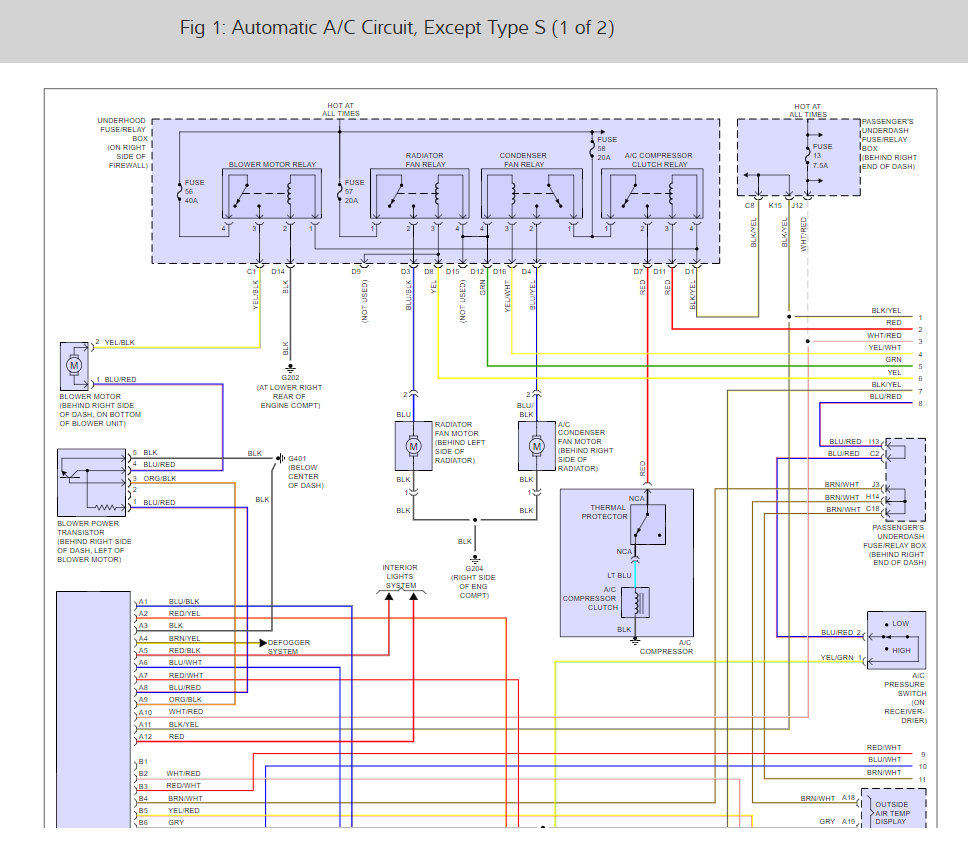Select the Fuse 58 20A symbol
Image resolution: width=968 pixels, height=855 pixels.
tap(592, 149)
